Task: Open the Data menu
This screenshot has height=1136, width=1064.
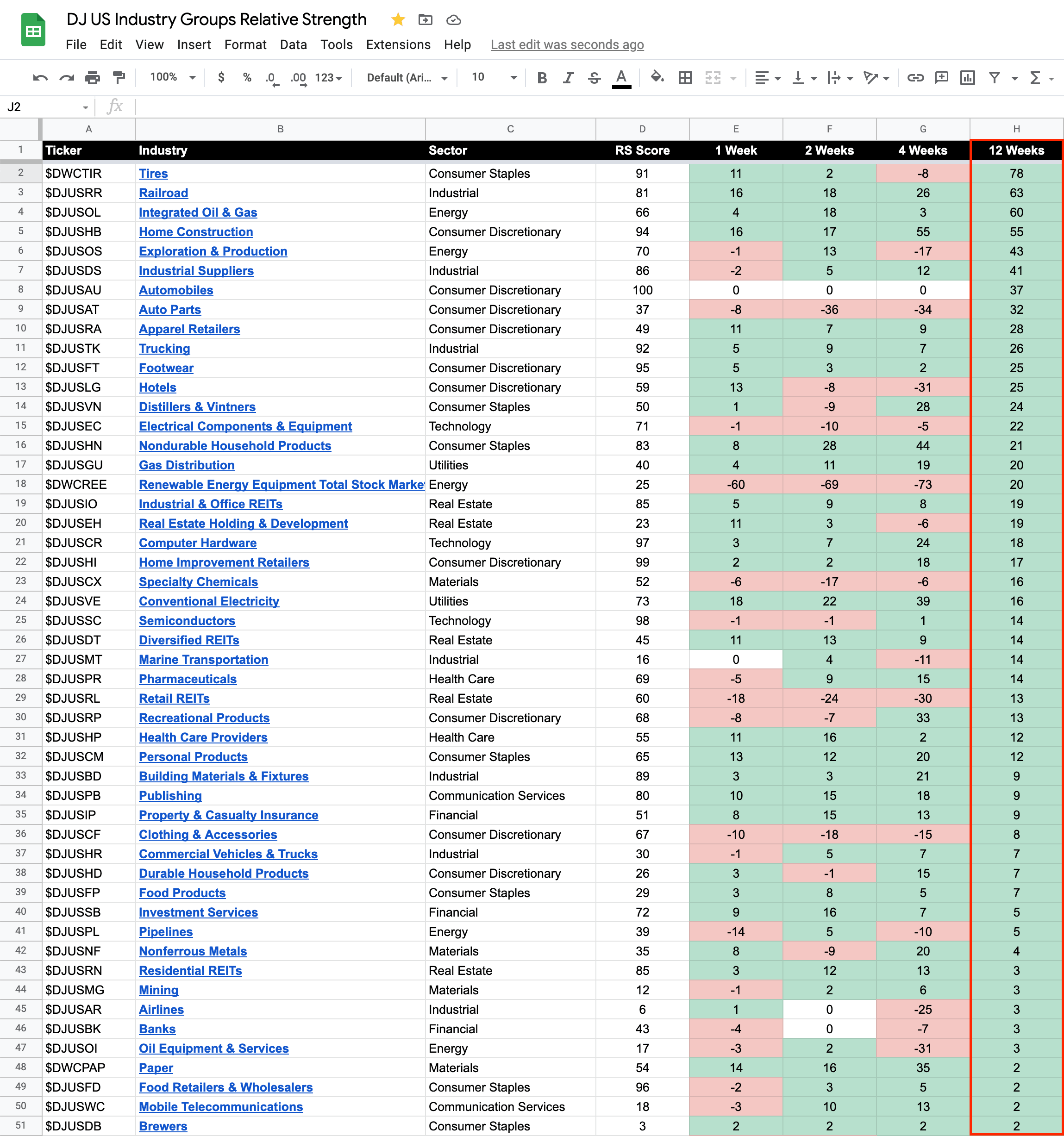Action: [x=293, y=44]
